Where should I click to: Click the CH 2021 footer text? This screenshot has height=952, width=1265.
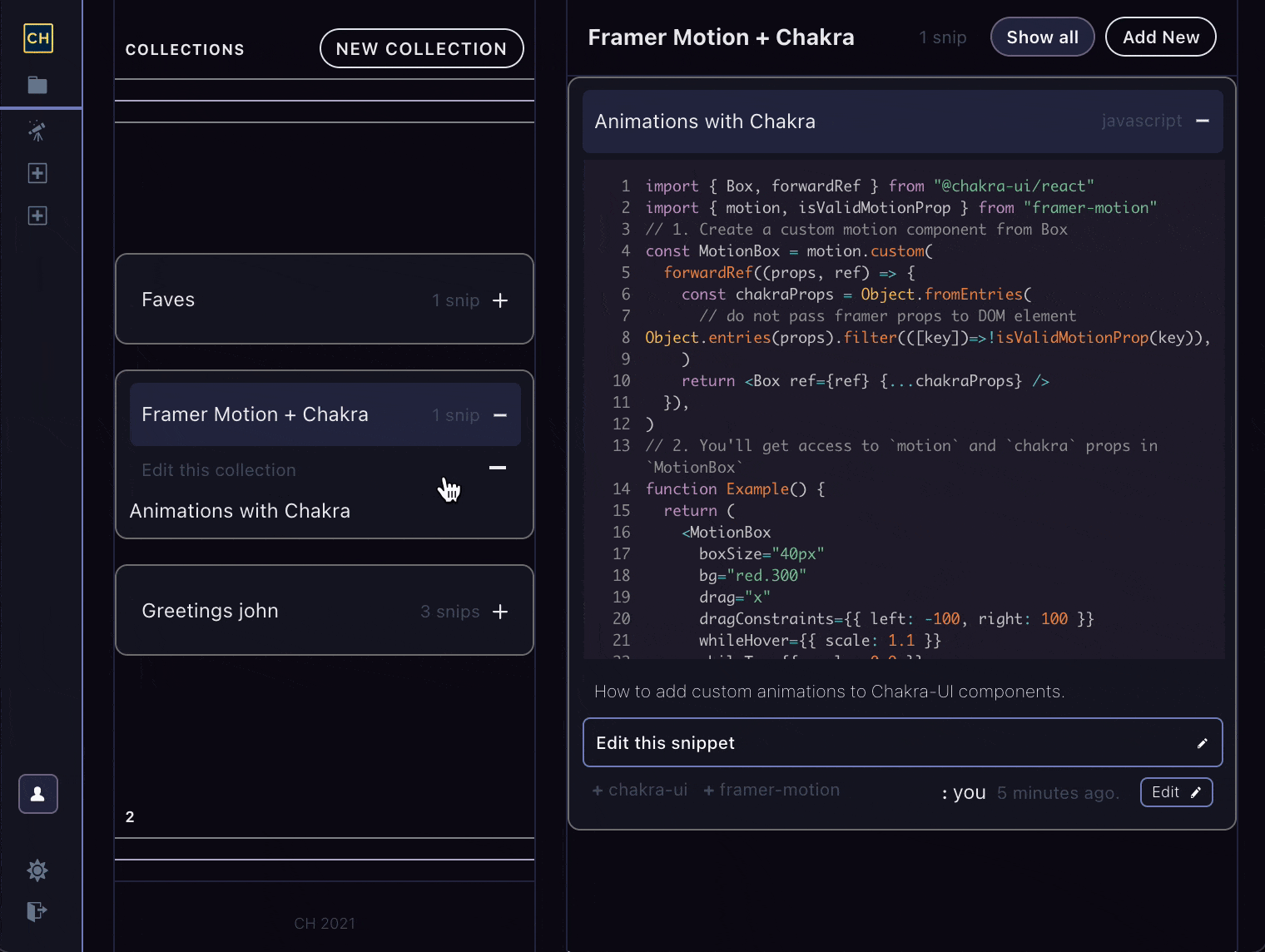pos(325,924)
